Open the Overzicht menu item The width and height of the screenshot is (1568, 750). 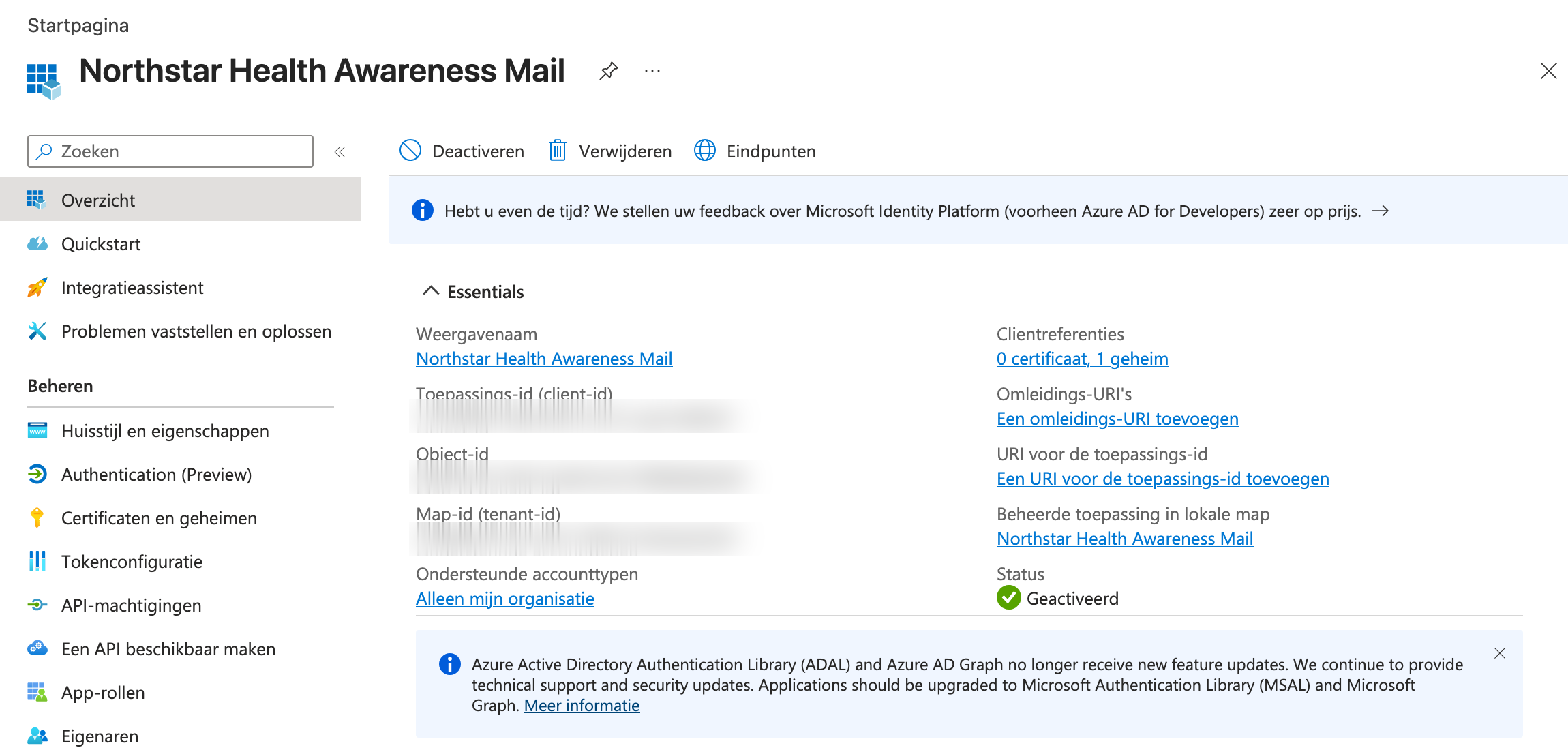coord(181,200)
